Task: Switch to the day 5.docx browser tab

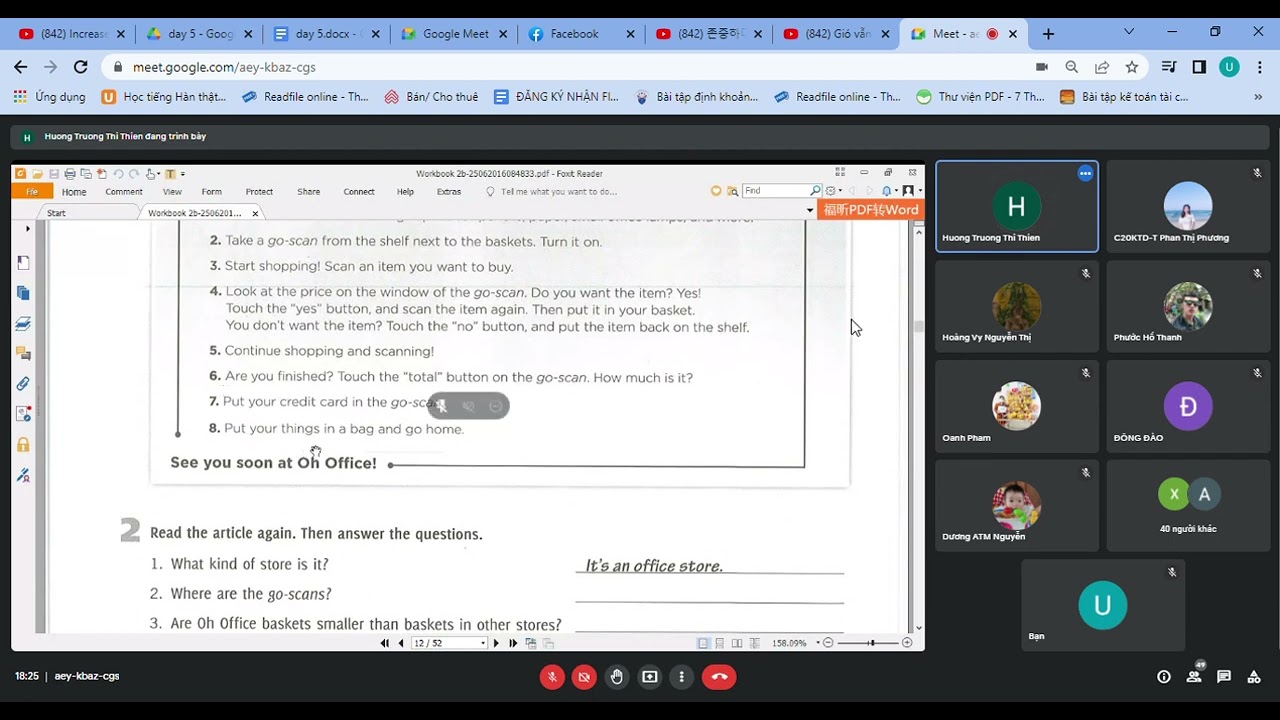Action: click(327, 34)
